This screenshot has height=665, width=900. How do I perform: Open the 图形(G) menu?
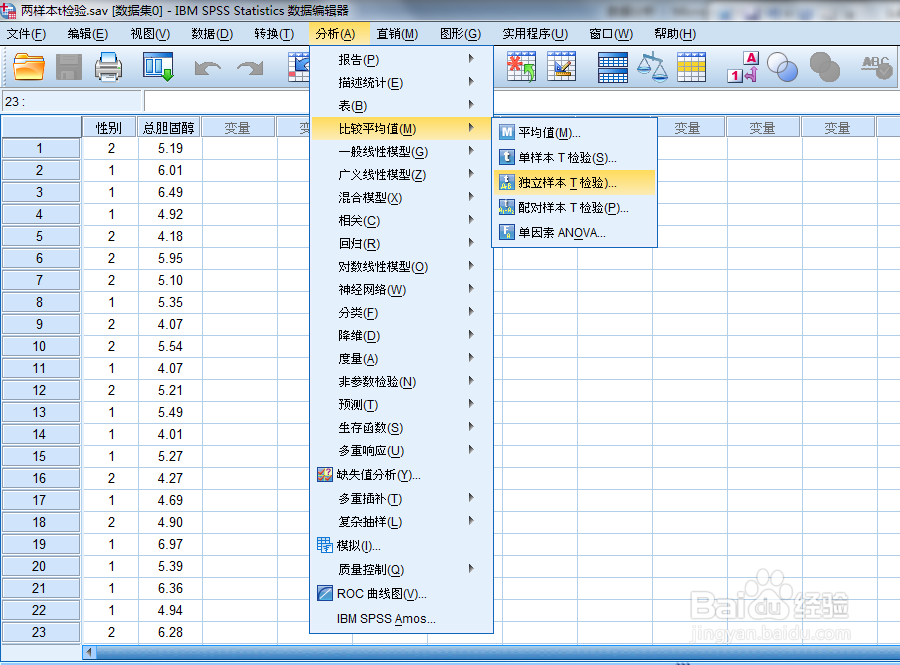[460, 34]
